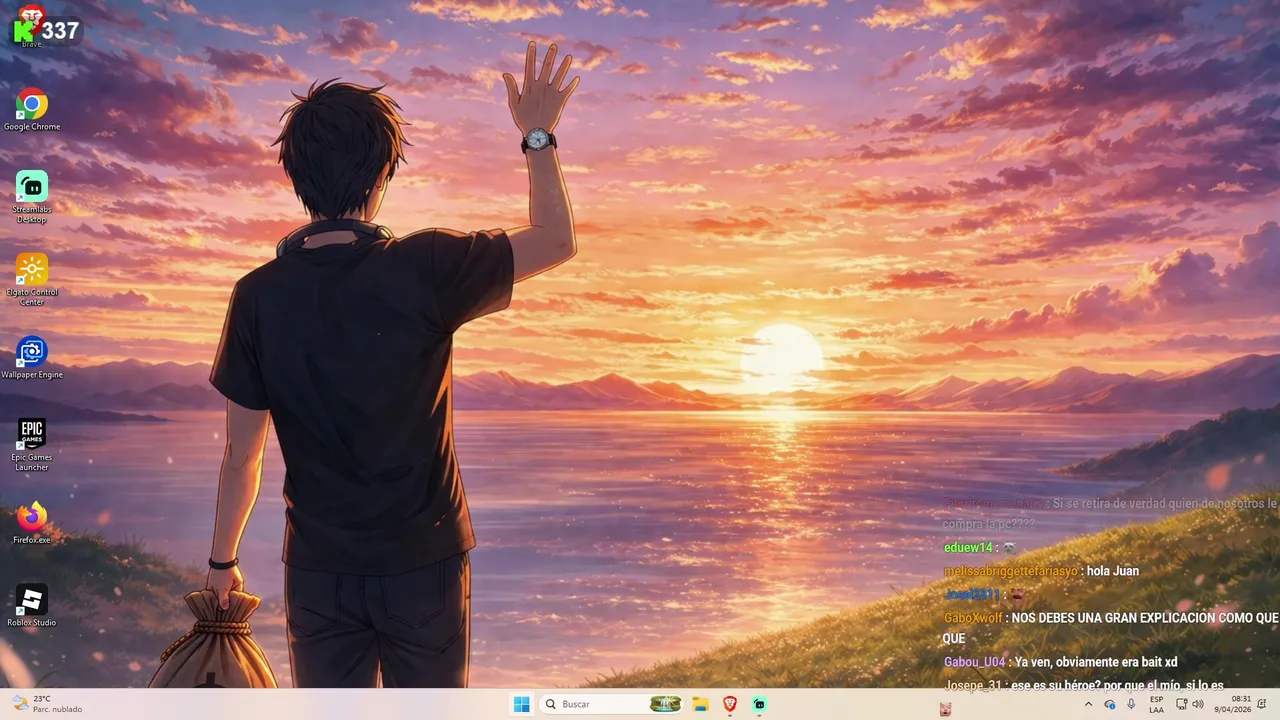Select the Elgato Control Center desktop icon
1280x720 pixels.
pyautogui.click(x=31, y=279)
